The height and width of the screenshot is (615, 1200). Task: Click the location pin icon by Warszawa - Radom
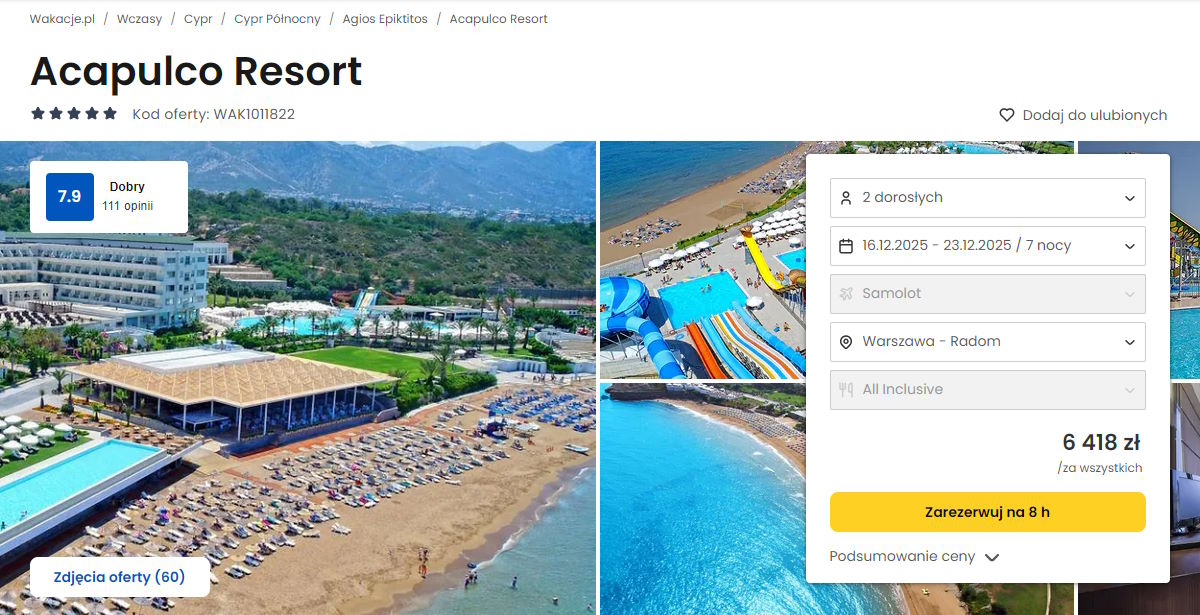click(846, 342)
